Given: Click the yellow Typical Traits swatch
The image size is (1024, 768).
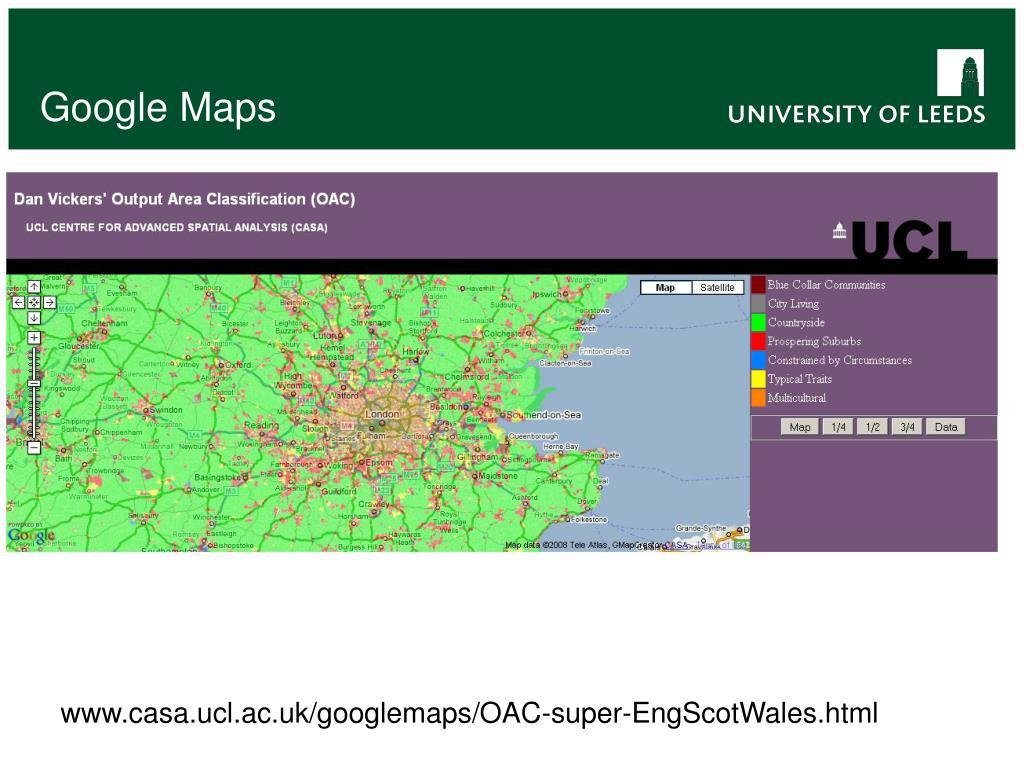Looking at the screenshot, I should coord(758,379).
